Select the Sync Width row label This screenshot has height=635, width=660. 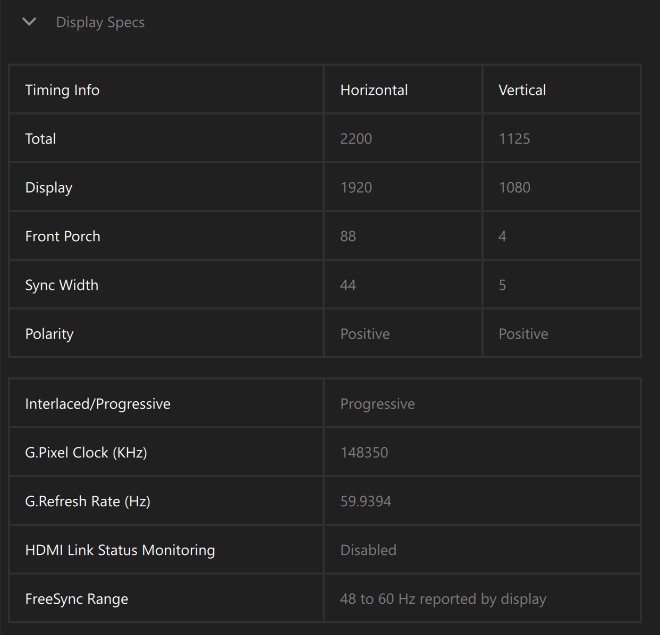point(62,285)
